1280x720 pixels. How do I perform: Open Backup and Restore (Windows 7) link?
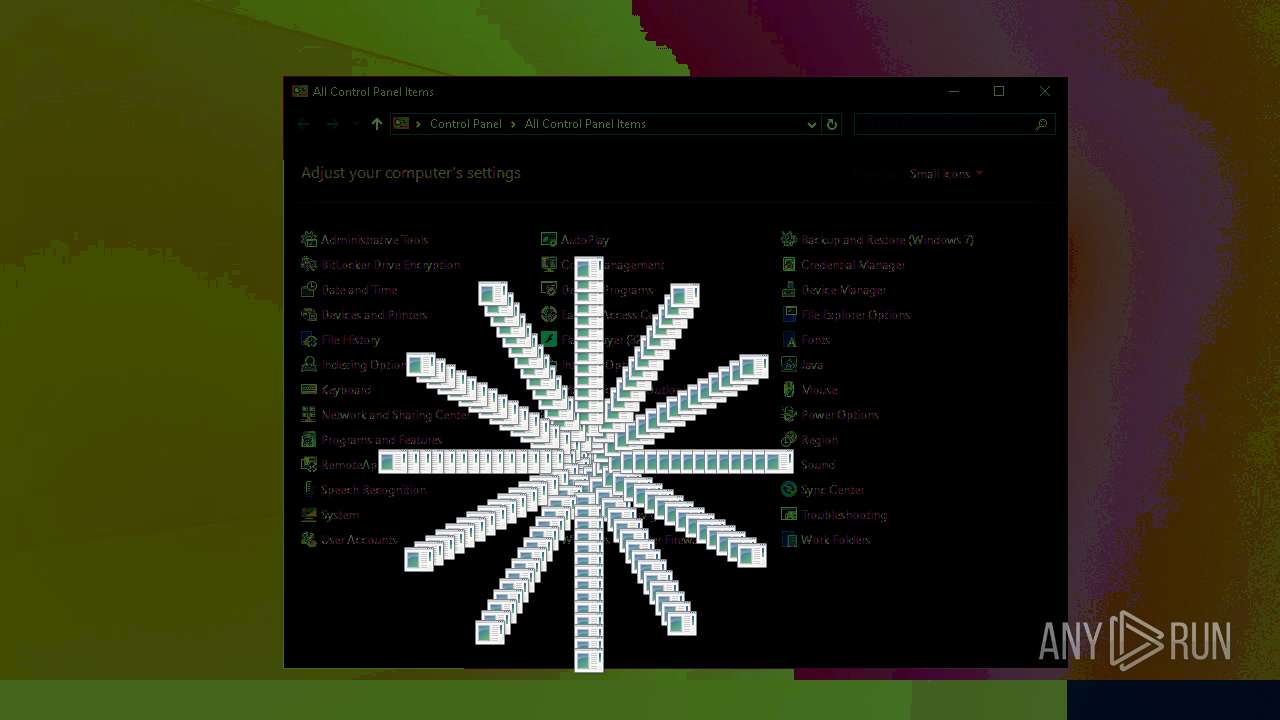point(887,240)
